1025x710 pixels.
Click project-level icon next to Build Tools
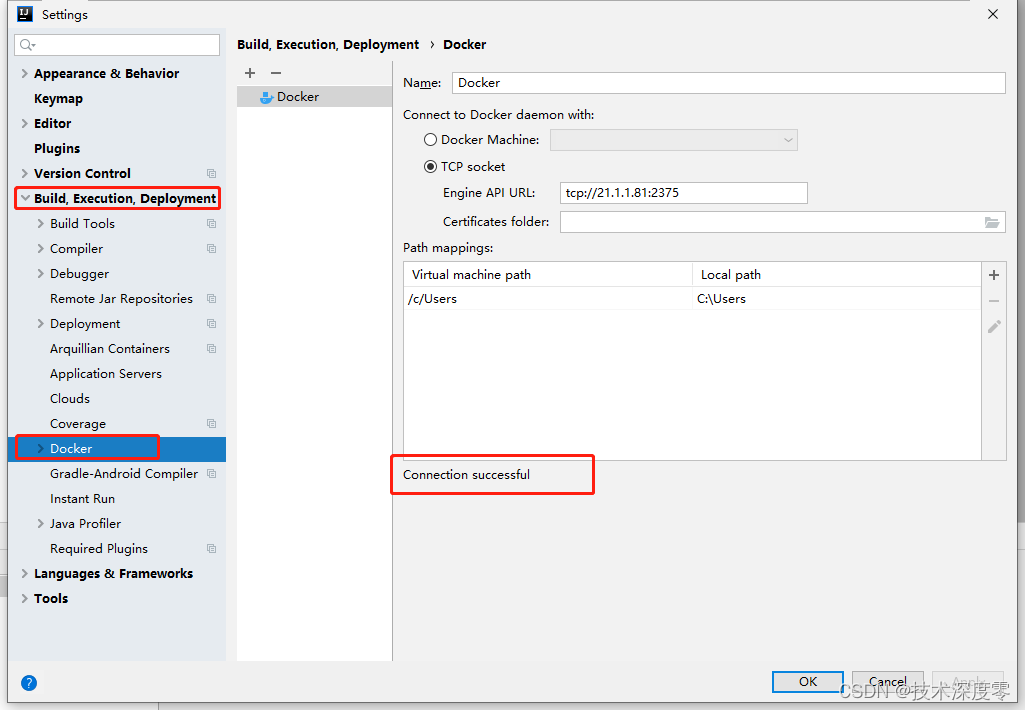[211, 224]
